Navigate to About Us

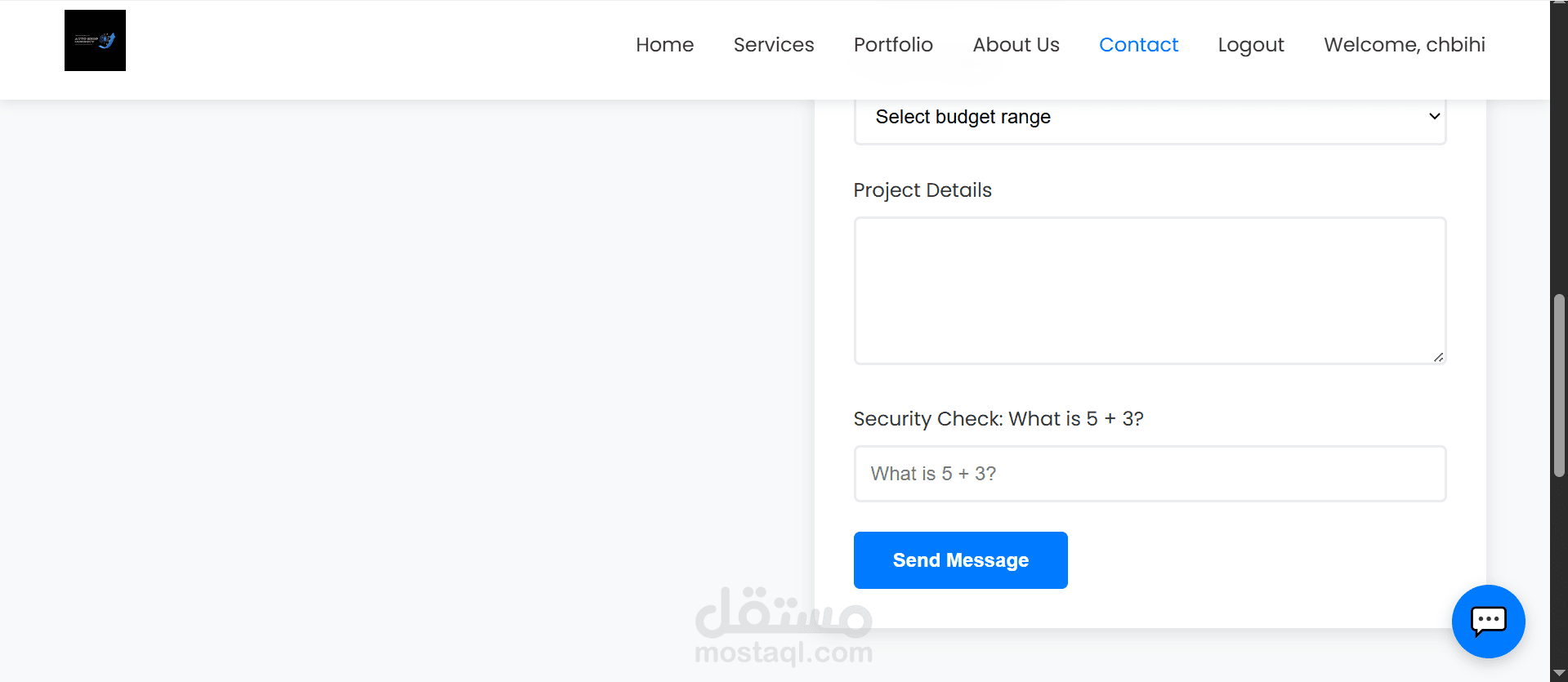tap(1016, 45)
